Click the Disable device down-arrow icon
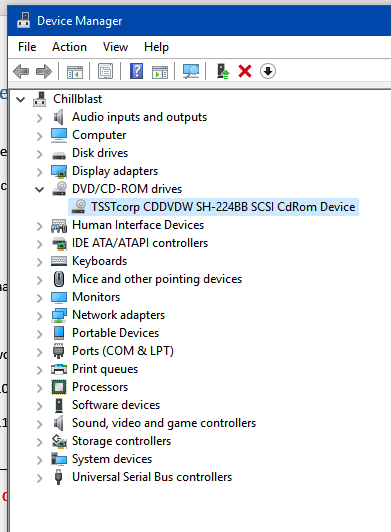 (x=268, y=71)
